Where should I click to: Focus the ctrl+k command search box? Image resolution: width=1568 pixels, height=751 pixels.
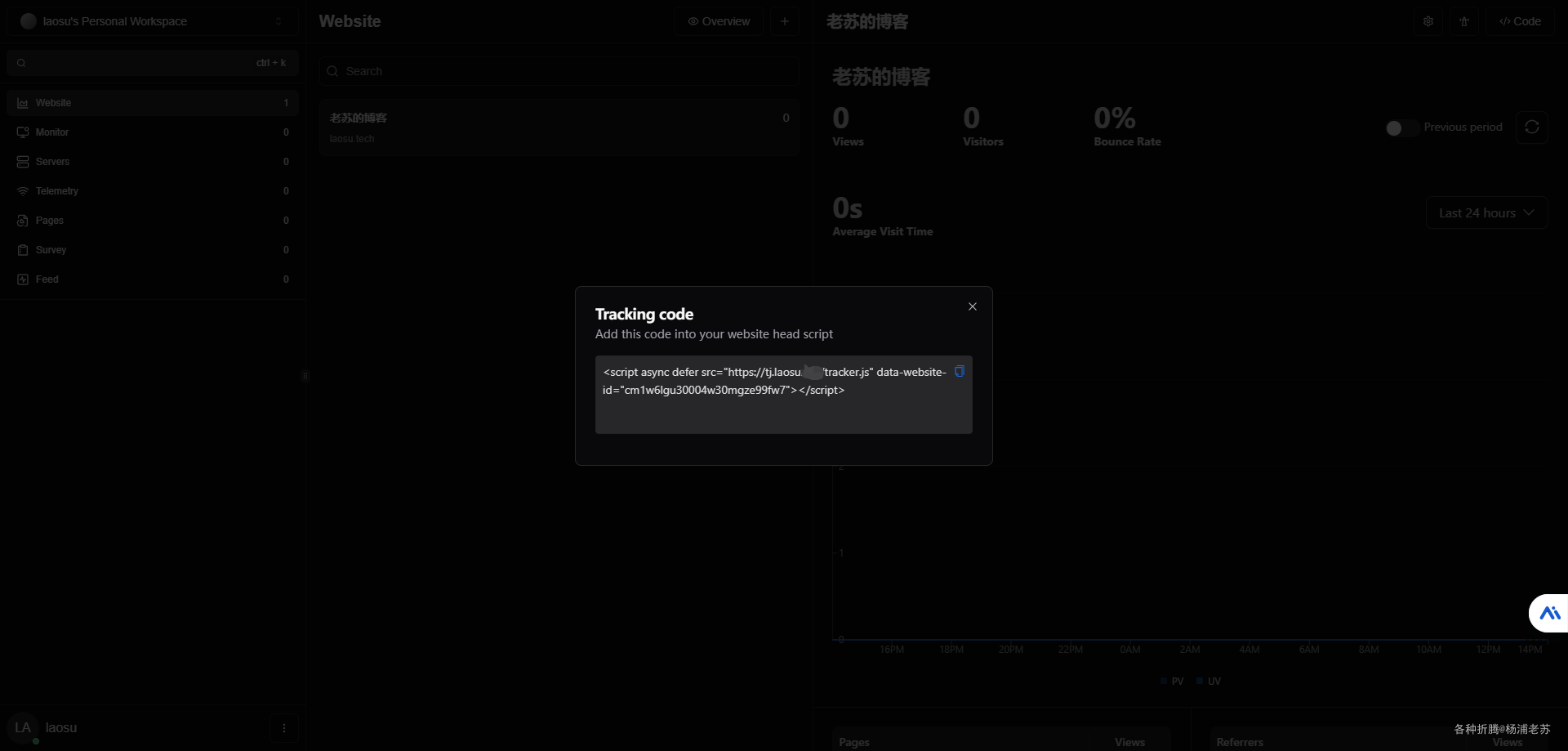153,63
